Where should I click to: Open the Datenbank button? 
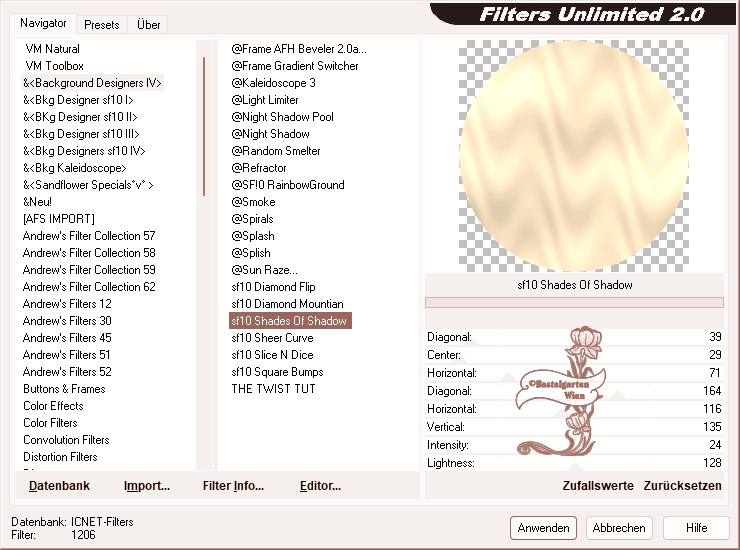pyautogui.click(x=59, y=486)
